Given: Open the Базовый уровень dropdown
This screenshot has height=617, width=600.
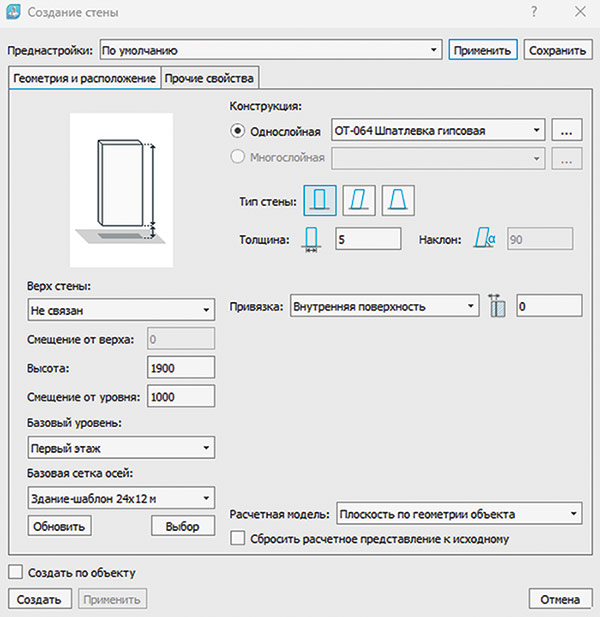Looking at the screenshot, I should (117, 448).
